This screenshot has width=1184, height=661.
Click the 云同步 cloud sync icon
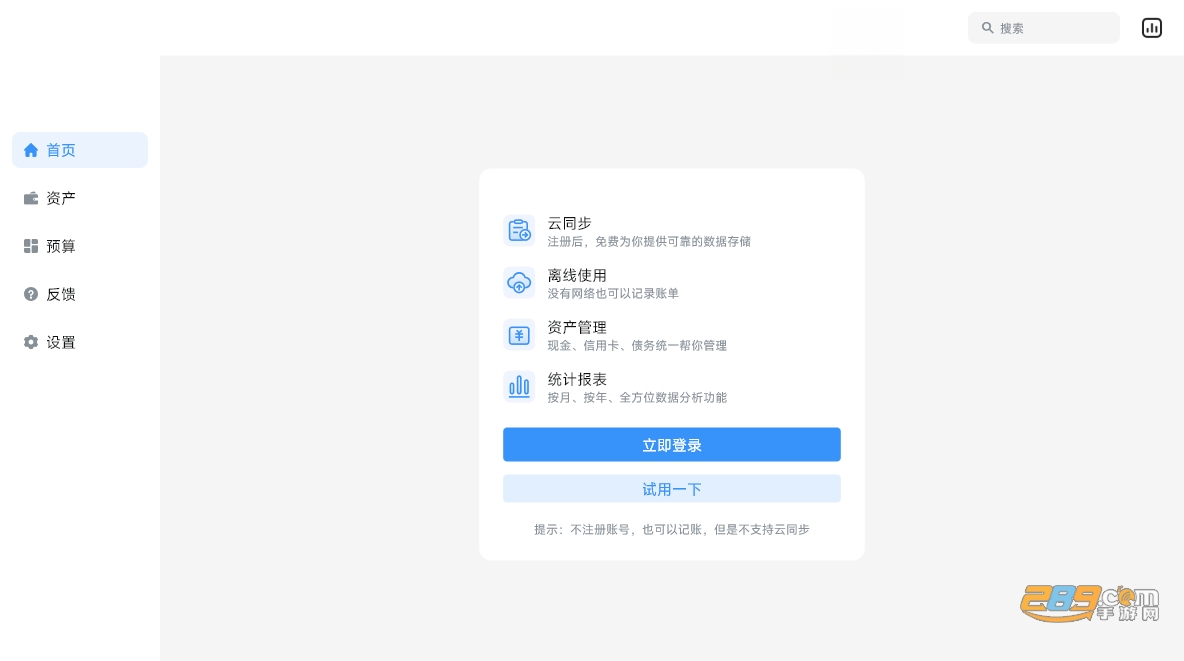[x=520, y=230]
